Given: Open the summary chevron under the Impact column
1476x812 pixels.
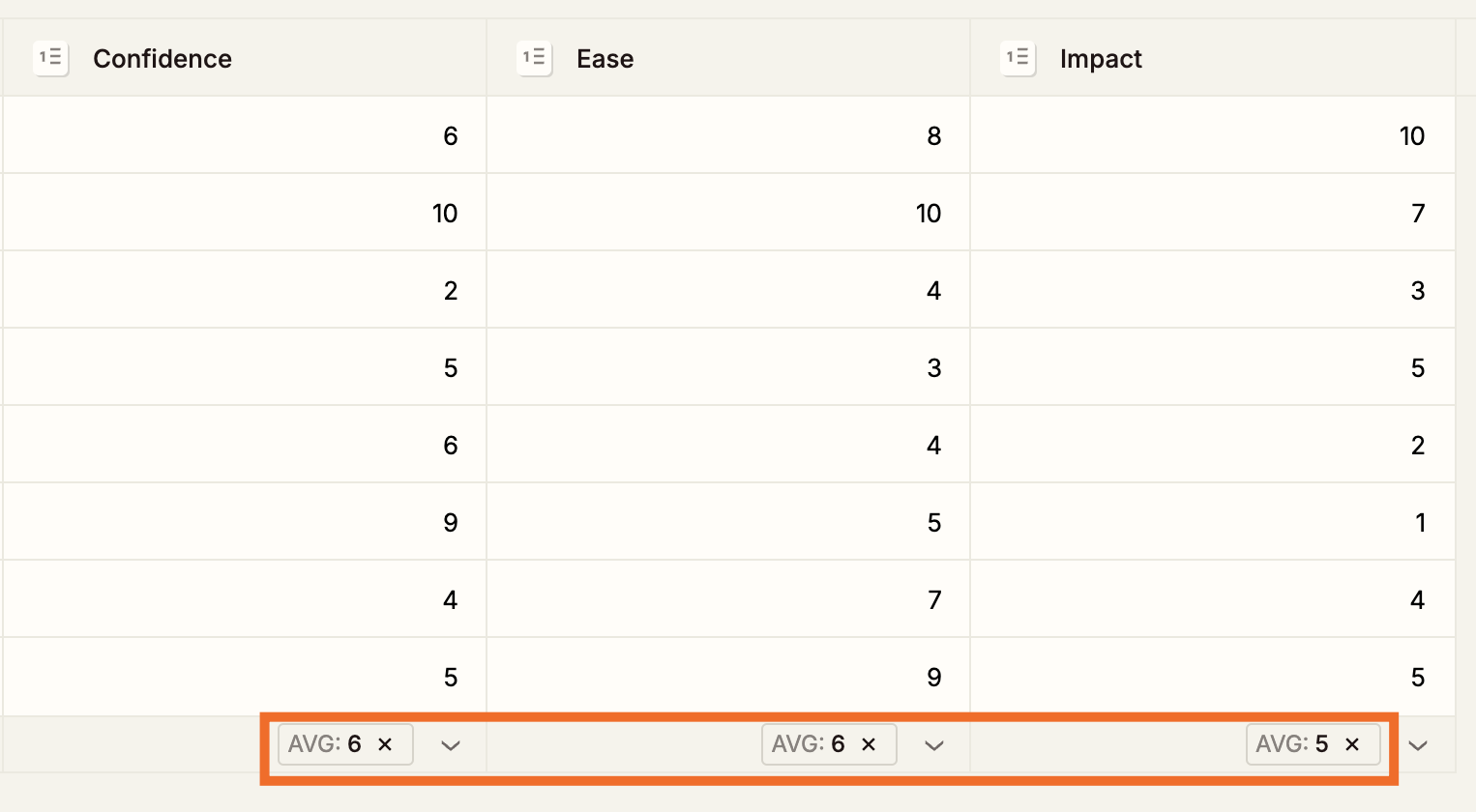Looking at the screenshot, I should [x=1418, y=744].
